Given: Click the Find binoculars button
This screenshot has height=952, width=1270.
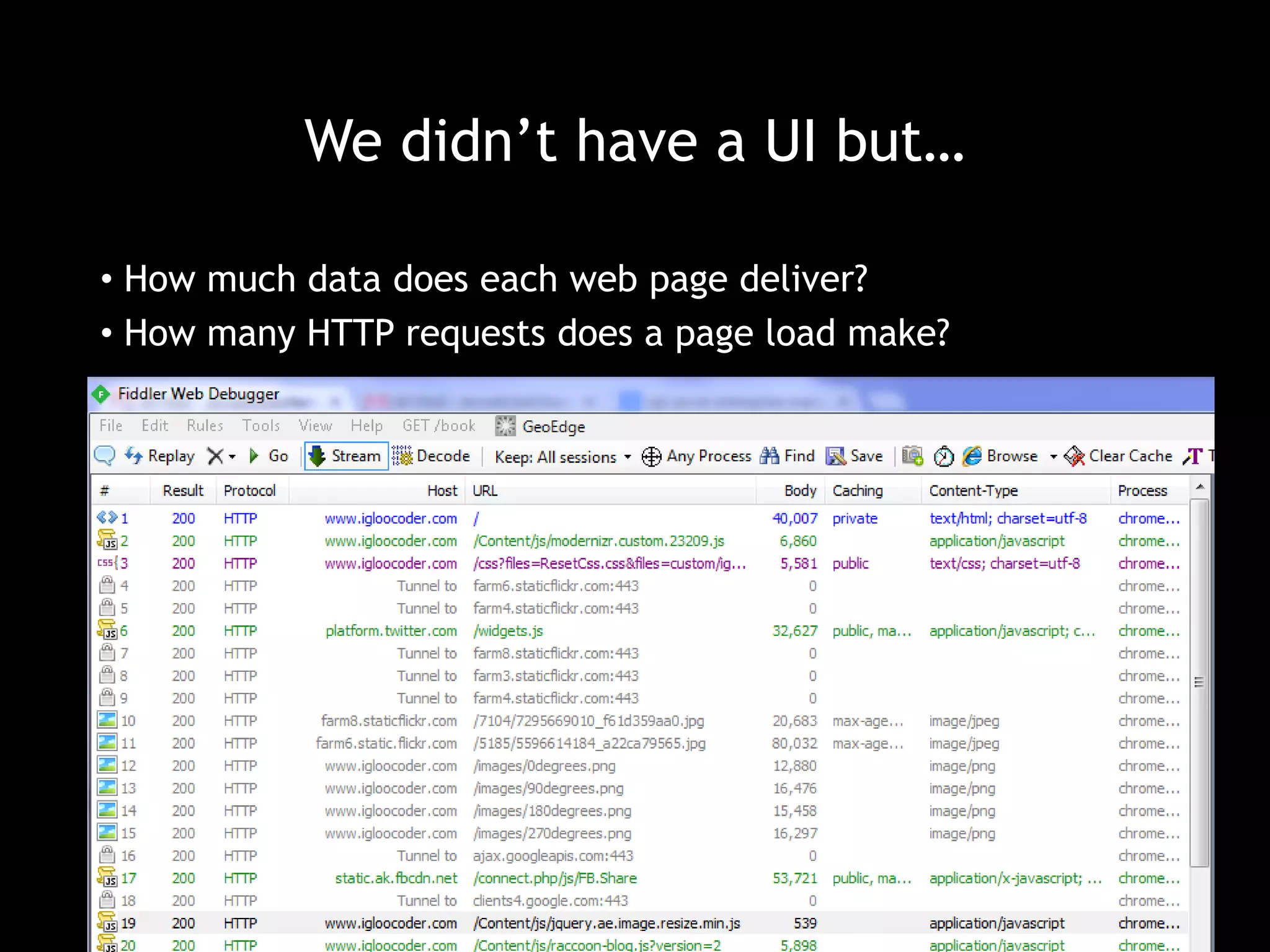Looking at the screenshot, I should [x=787, y=456].
